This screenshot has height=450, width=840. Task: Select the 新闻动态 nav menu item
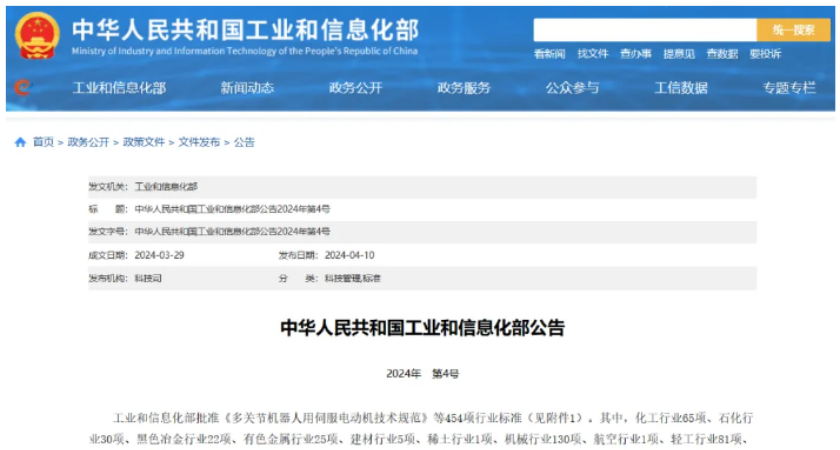point(247,88)
